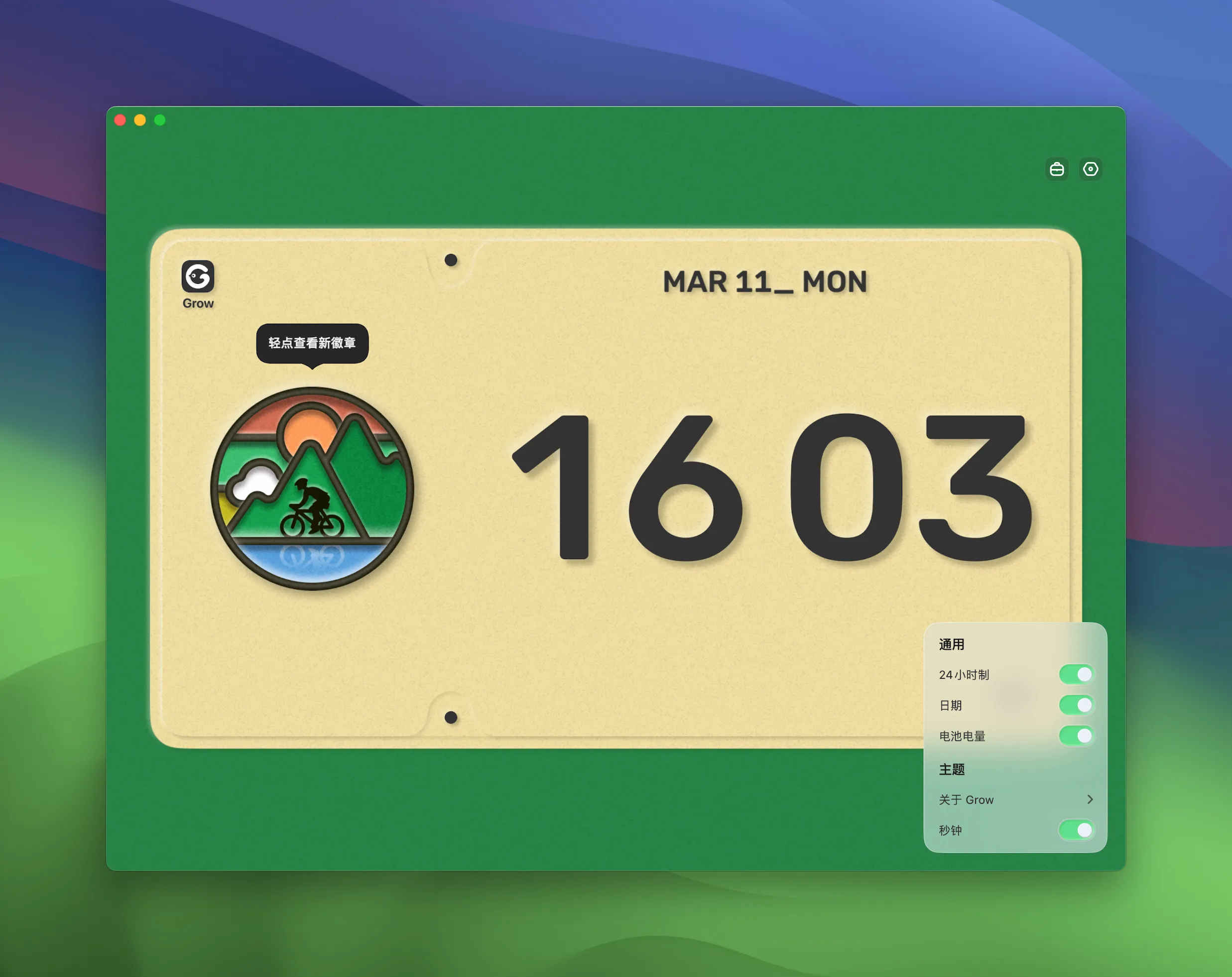Click the top hinge dot of the card
This screenshot has width=1232, height=977.
(451, 260)
